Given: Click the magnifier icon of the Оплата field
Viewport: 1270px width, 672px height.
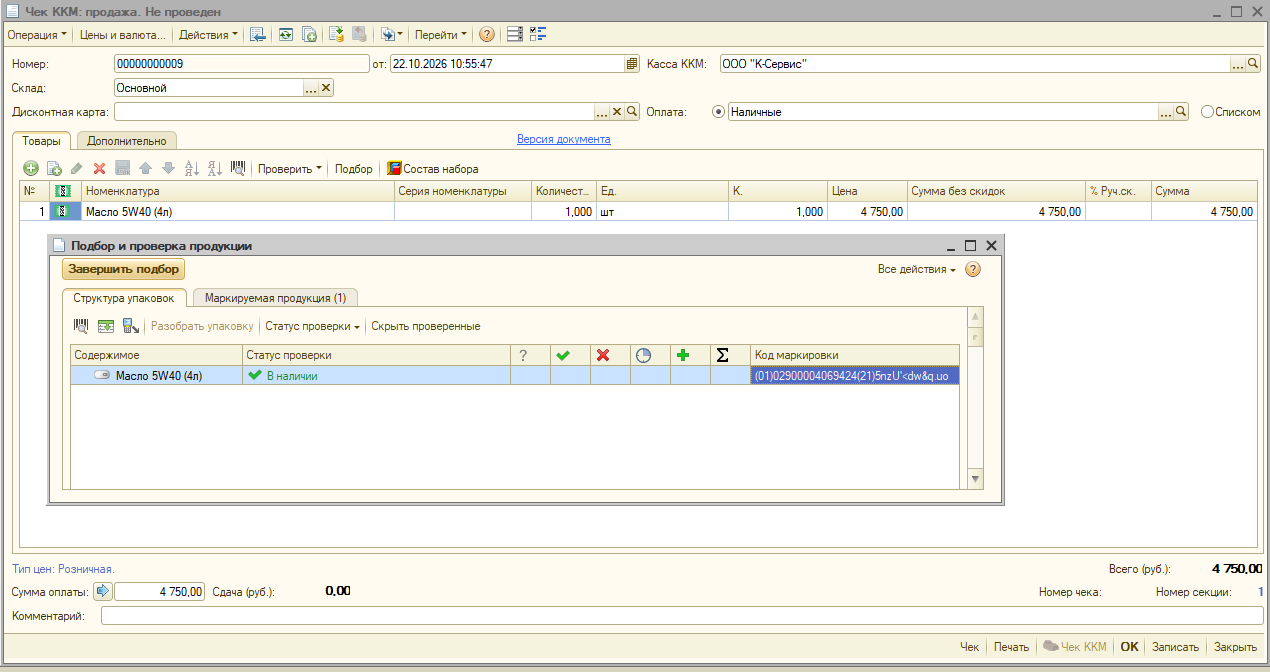Looking at the screenshot, I should coord(1181,112).
